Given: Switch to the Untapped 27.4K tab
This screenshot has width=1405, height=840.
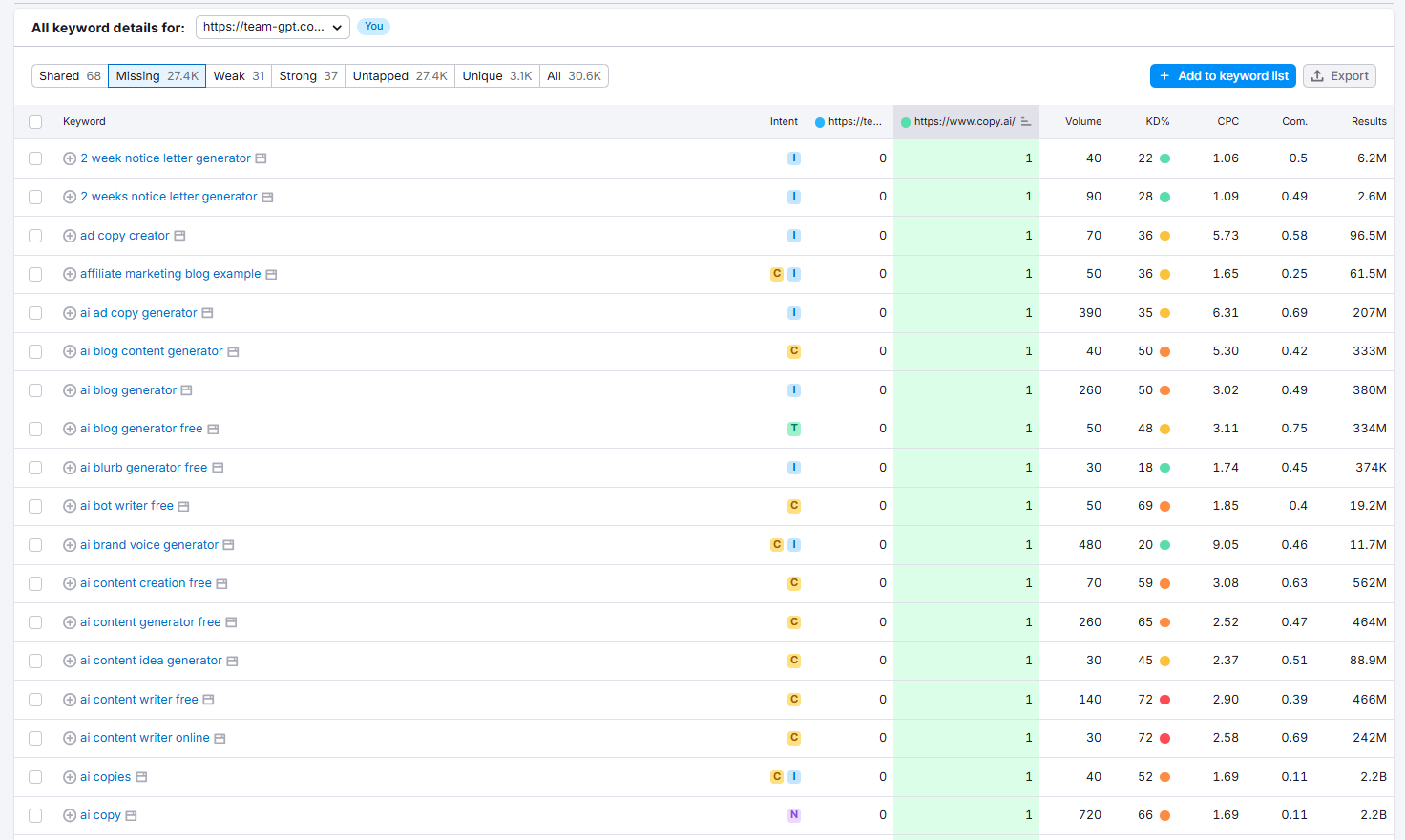Looking at the screenshot, I should [x=400, y=76].
